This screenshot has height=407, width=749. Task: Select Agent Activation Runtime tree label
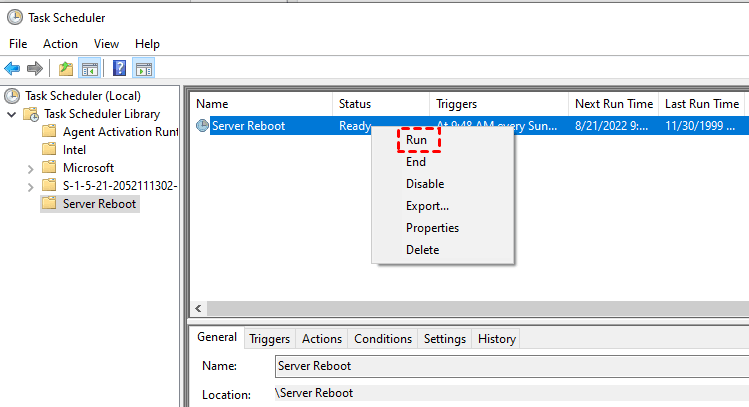click(120, 132)
